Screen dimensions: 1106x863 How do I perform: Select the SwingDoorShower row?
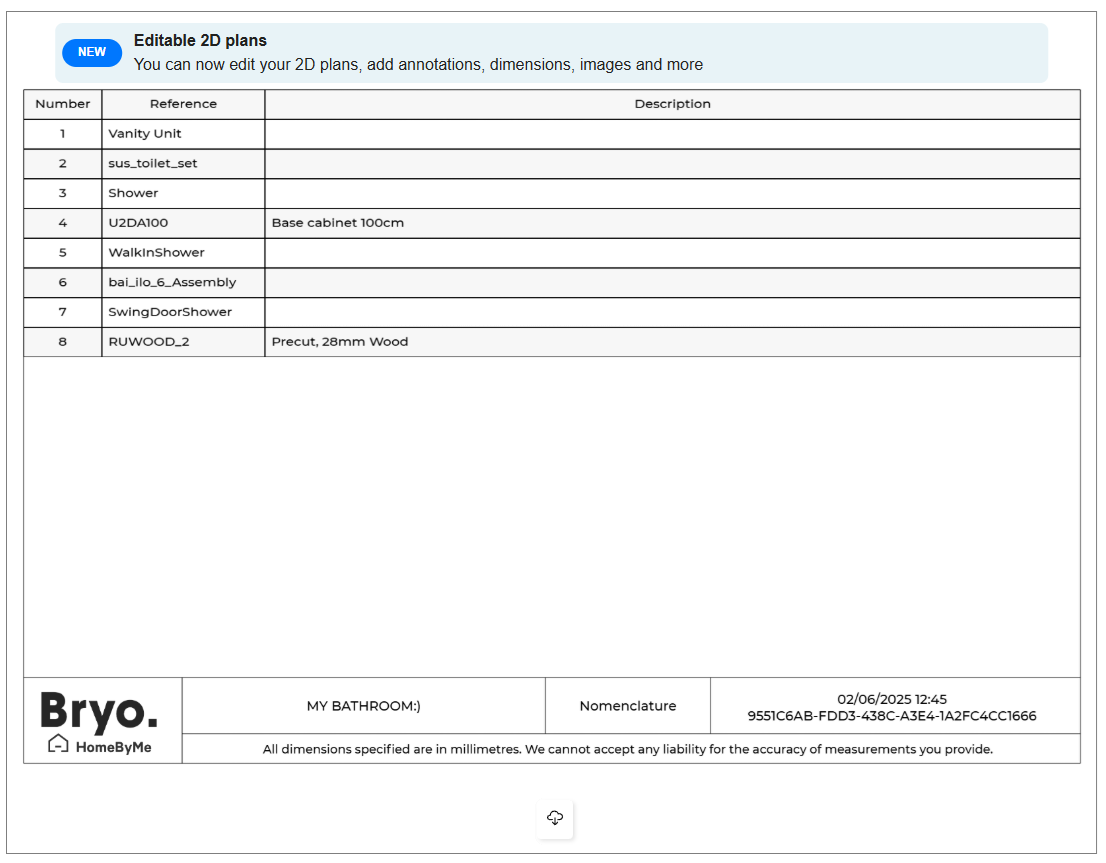170,312
